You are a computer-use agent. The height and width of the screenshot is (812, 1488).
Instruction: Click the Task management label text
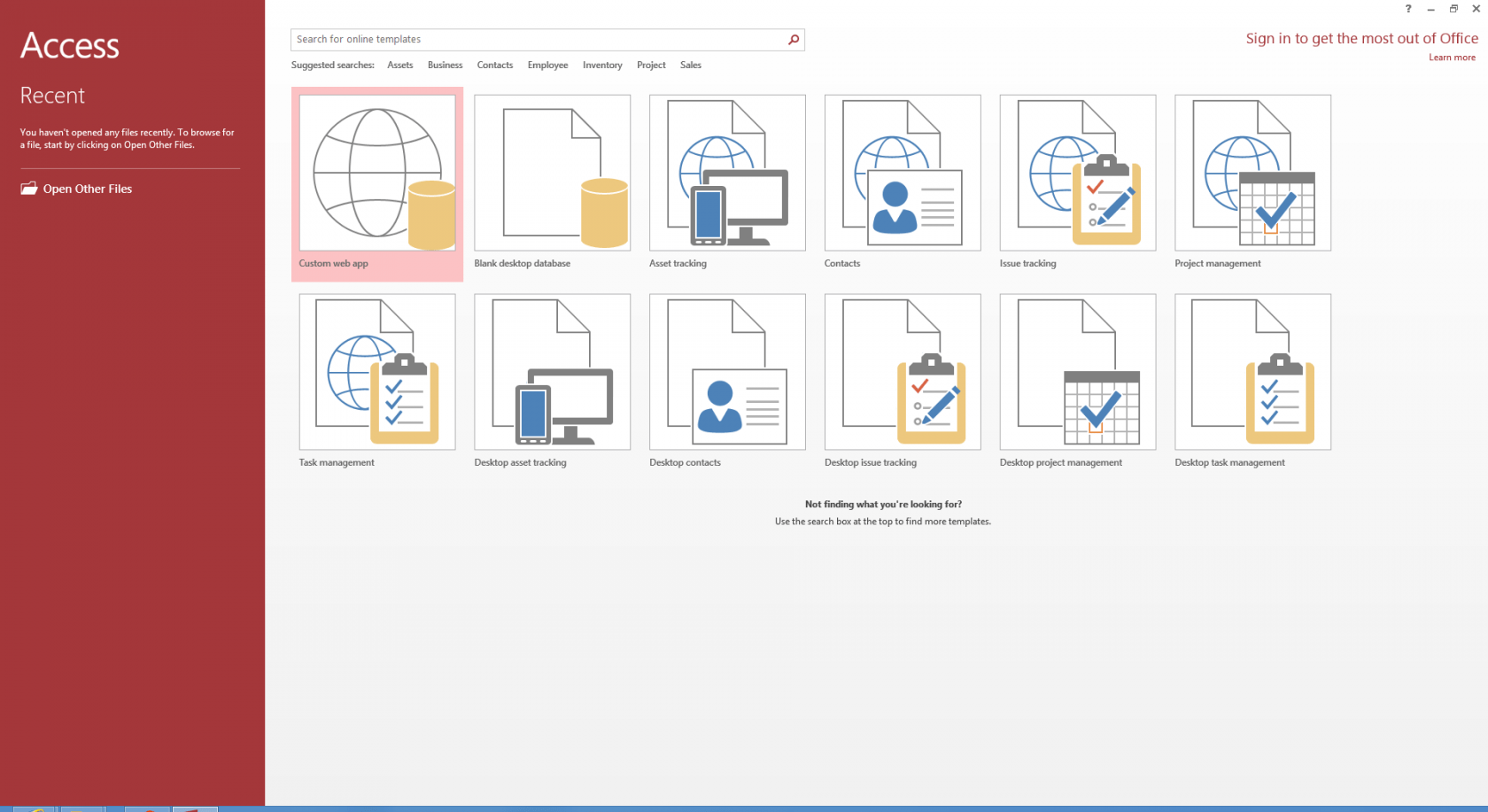pyautogui.click(x=337, y=463)
